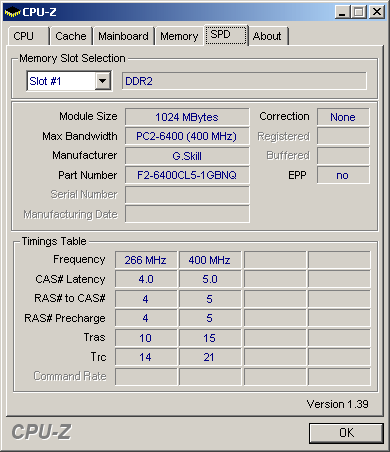Click the Trc value 21
The height and width of the screenshot is (452, 390).
(210, 357)
